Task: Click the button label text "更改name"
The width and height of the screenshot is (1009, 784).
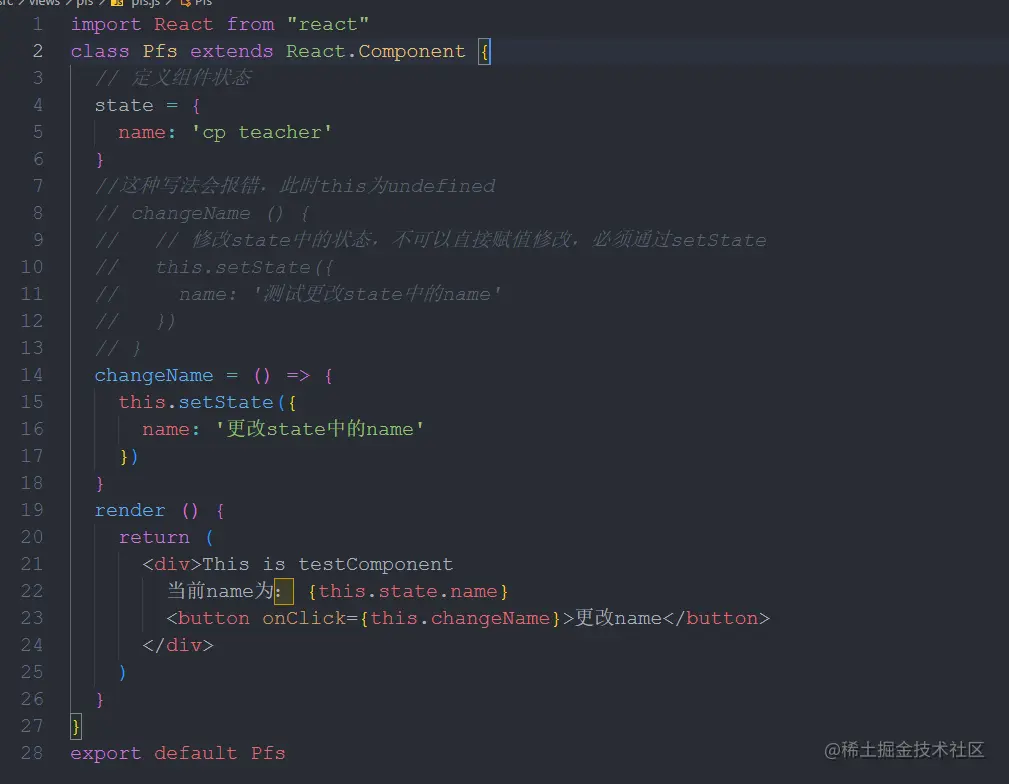Action: pyautogui.click(x=618, y=618)
